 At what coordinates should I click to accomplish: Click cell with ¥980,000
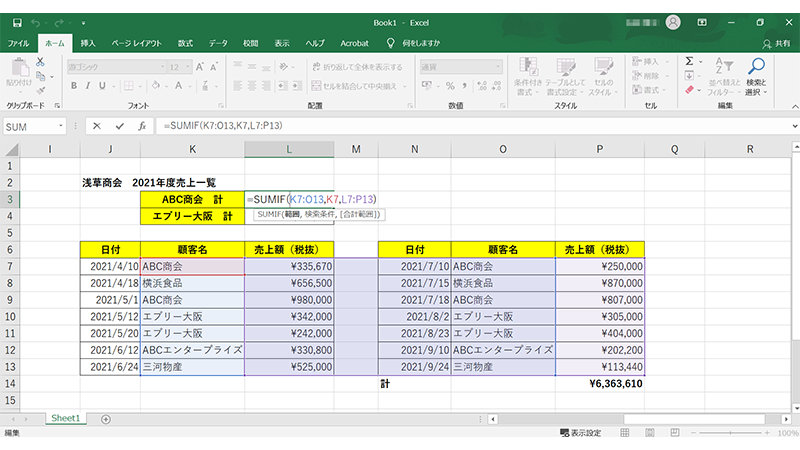[x=289, y=300]
